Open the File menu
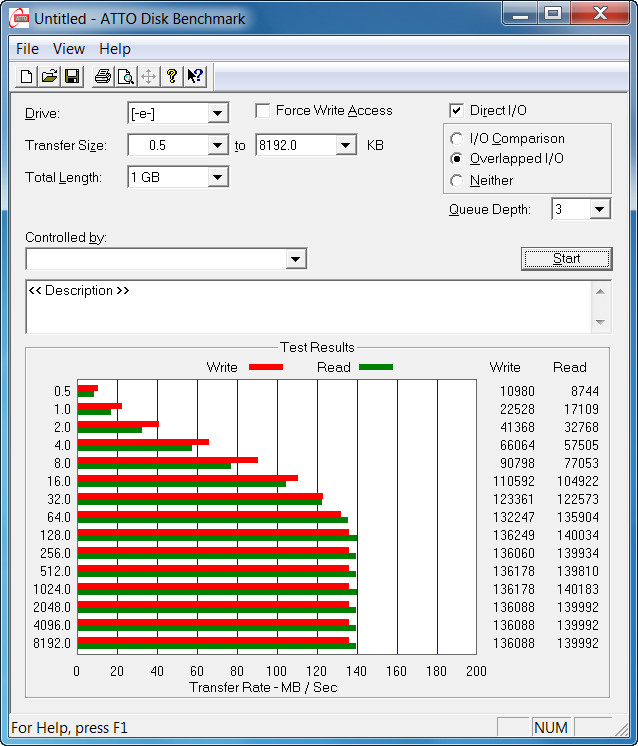This screenshot has width=638, height=746. coord(27,49)
